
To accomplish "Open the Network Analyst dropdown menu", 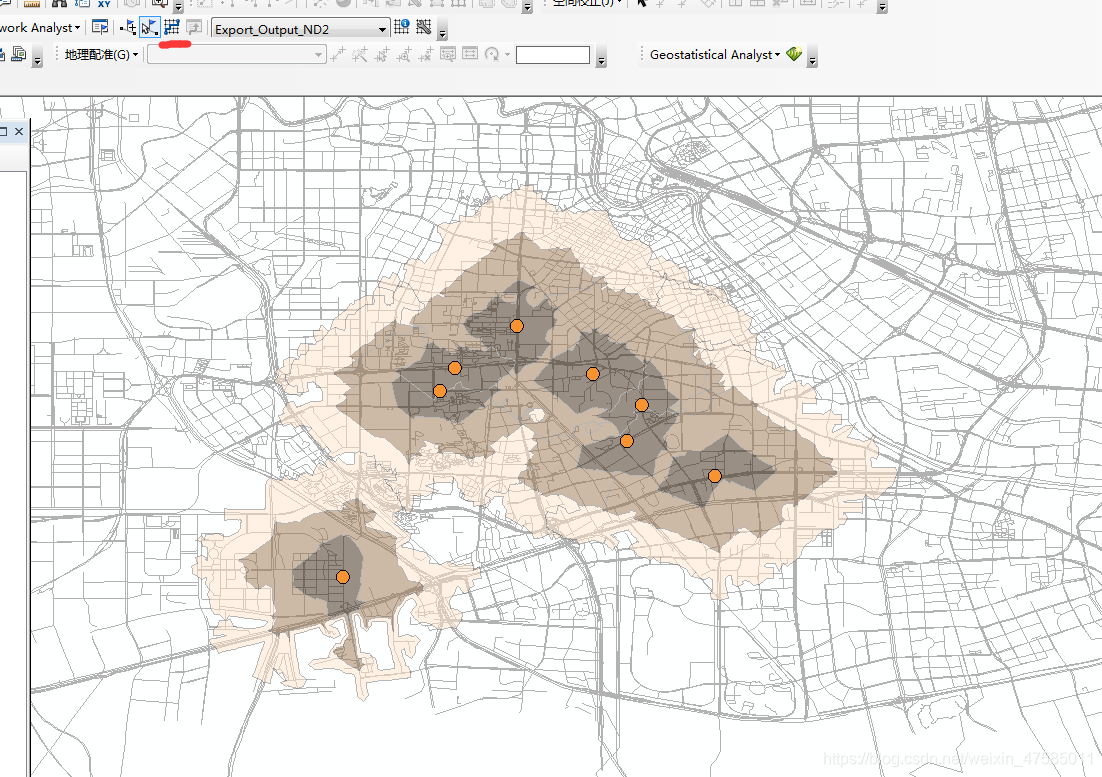I will tap(40, 28).
